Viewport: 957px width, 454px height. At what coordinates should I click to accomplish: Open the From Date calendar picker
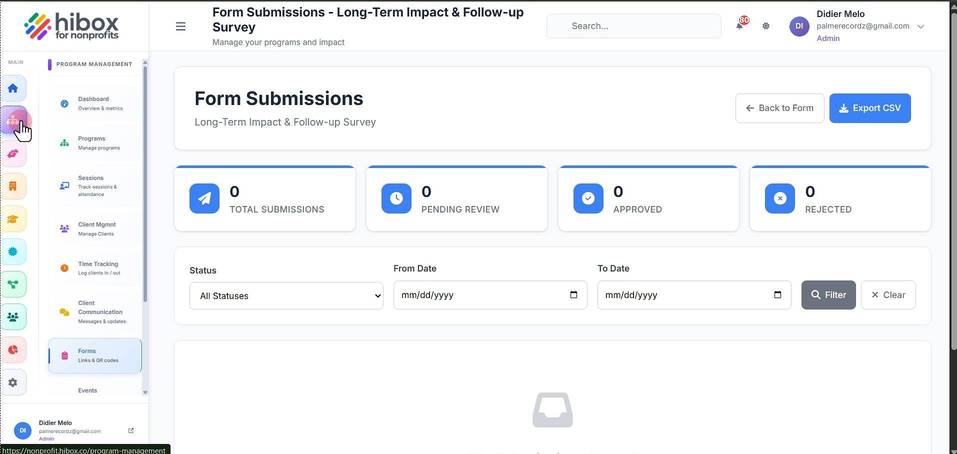[573, 295]
